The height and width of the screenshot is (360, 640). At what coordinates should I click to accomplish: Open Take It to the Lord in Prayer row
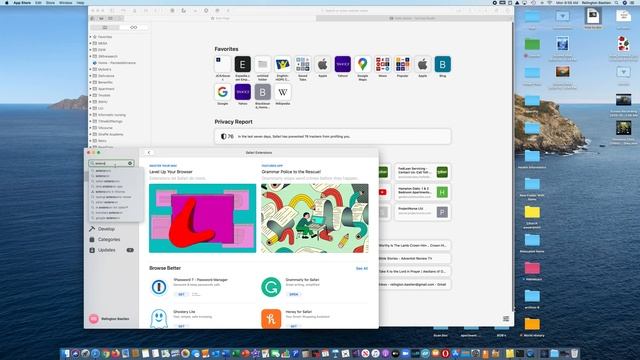(415, 271)
